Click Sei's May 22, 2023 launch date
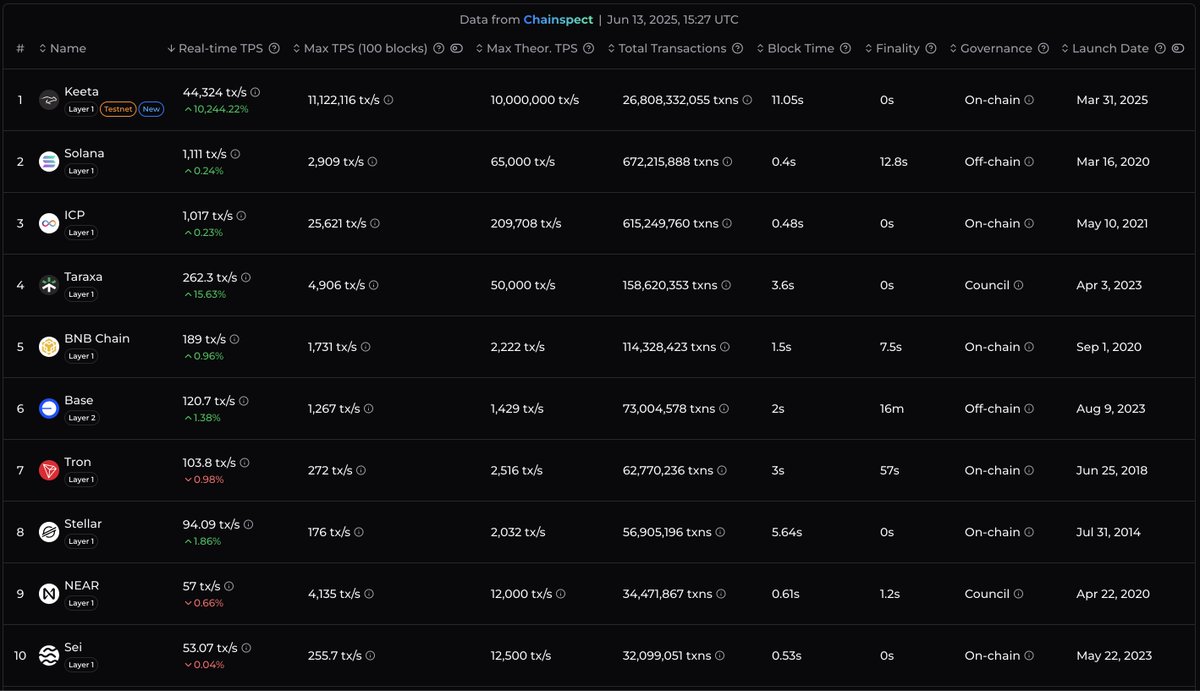1200x691 pixels. click(x=1114, y=656)
